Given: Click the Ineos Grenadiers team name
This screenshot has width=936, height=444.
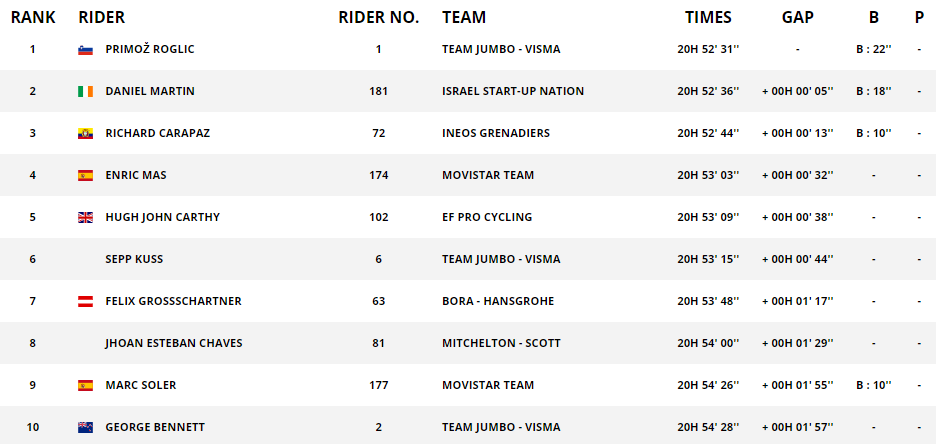Looking at the screenshot, I should (496, 133).
